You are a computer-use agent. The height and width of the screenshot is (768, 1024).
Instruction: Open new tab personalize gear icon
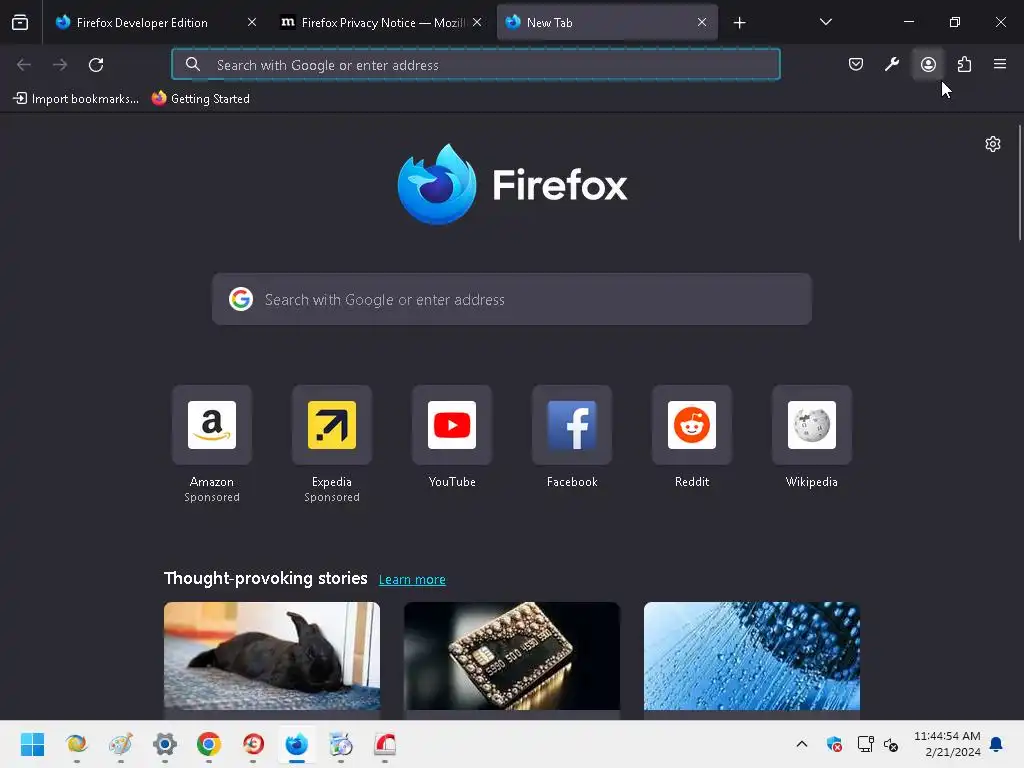pos(993,144)
